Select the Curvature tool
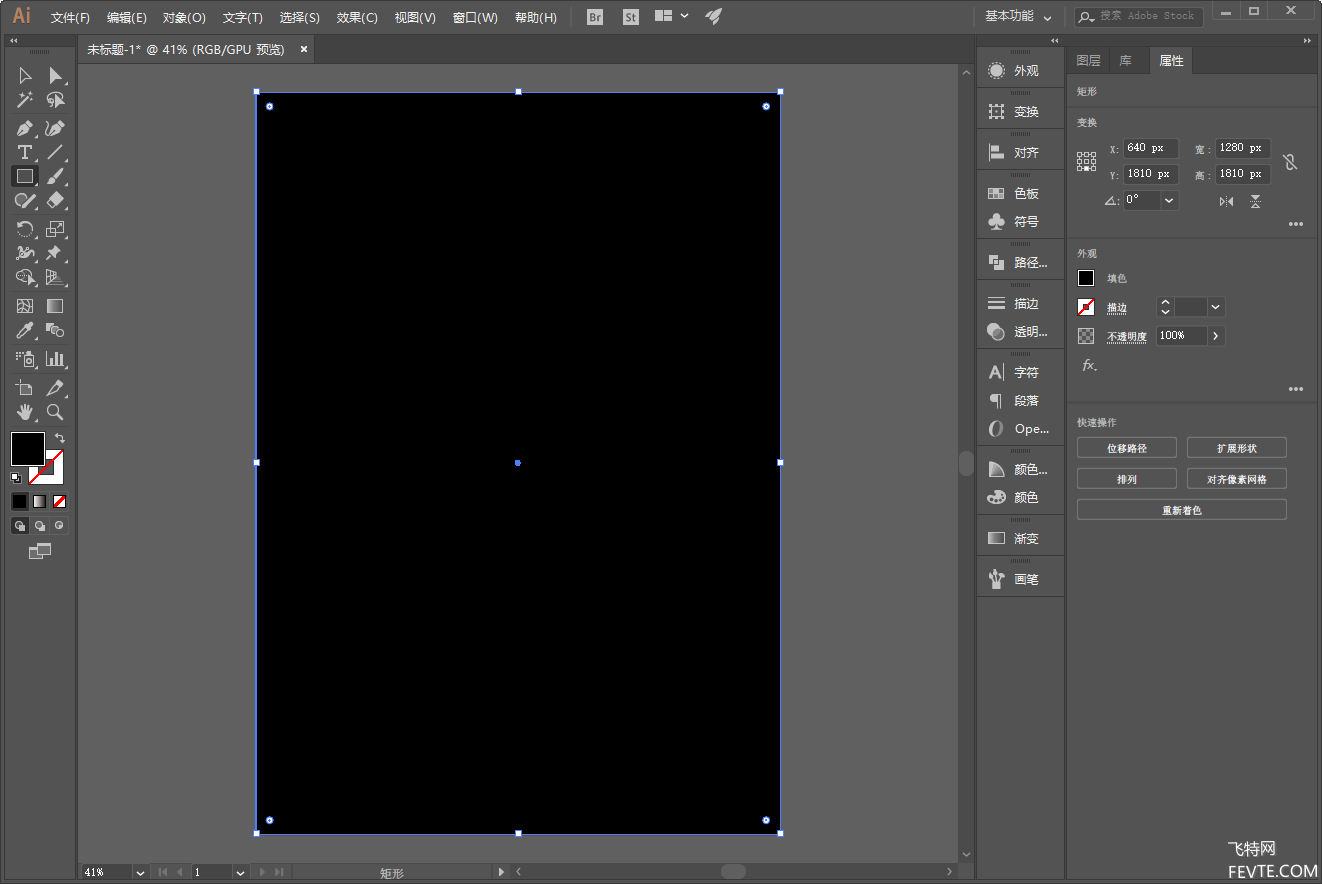This screenshot has width=1322, height=884. pyautogui.click(x=56, y=129)
